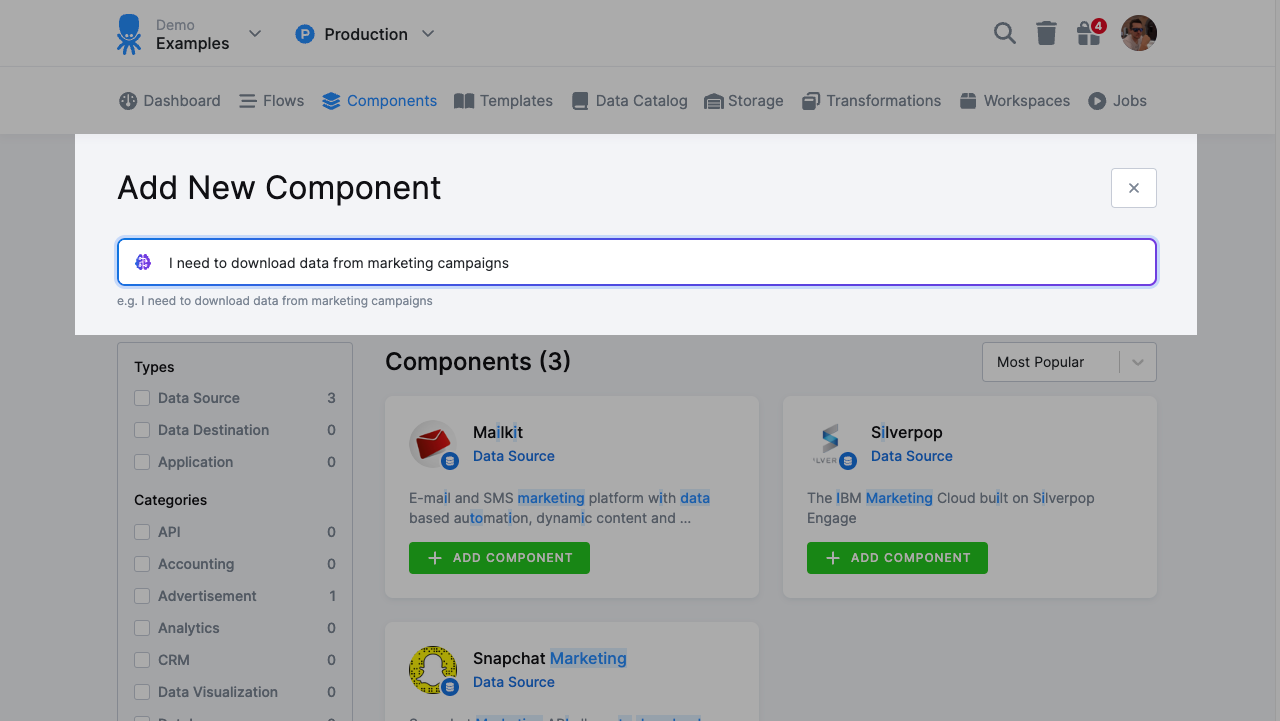Viewport: 1280px width, 721px height.
Task: Click the Keboola octopus logo
Action: pyautogui.click(x=129, y=33)
